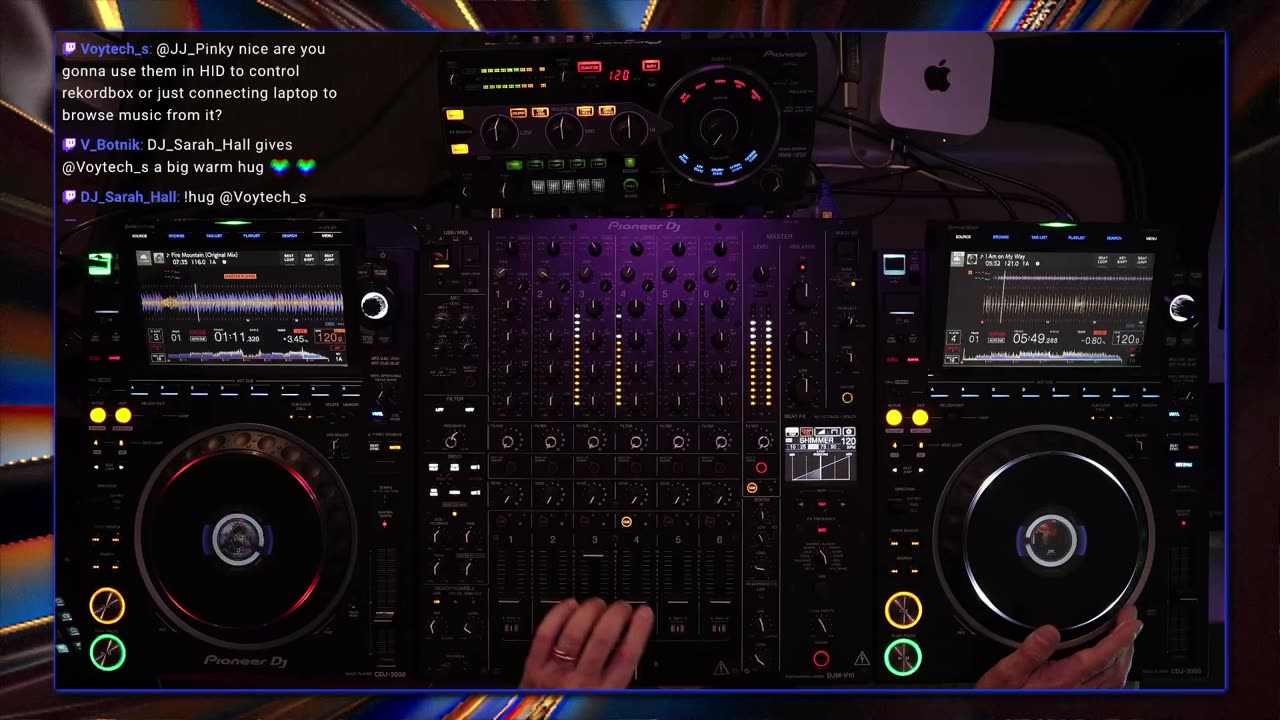Screen dimensions: 1280x720
Task: Tap BEAT LOOP on left CDJ touchscreen
Action: tap(289, 258)
